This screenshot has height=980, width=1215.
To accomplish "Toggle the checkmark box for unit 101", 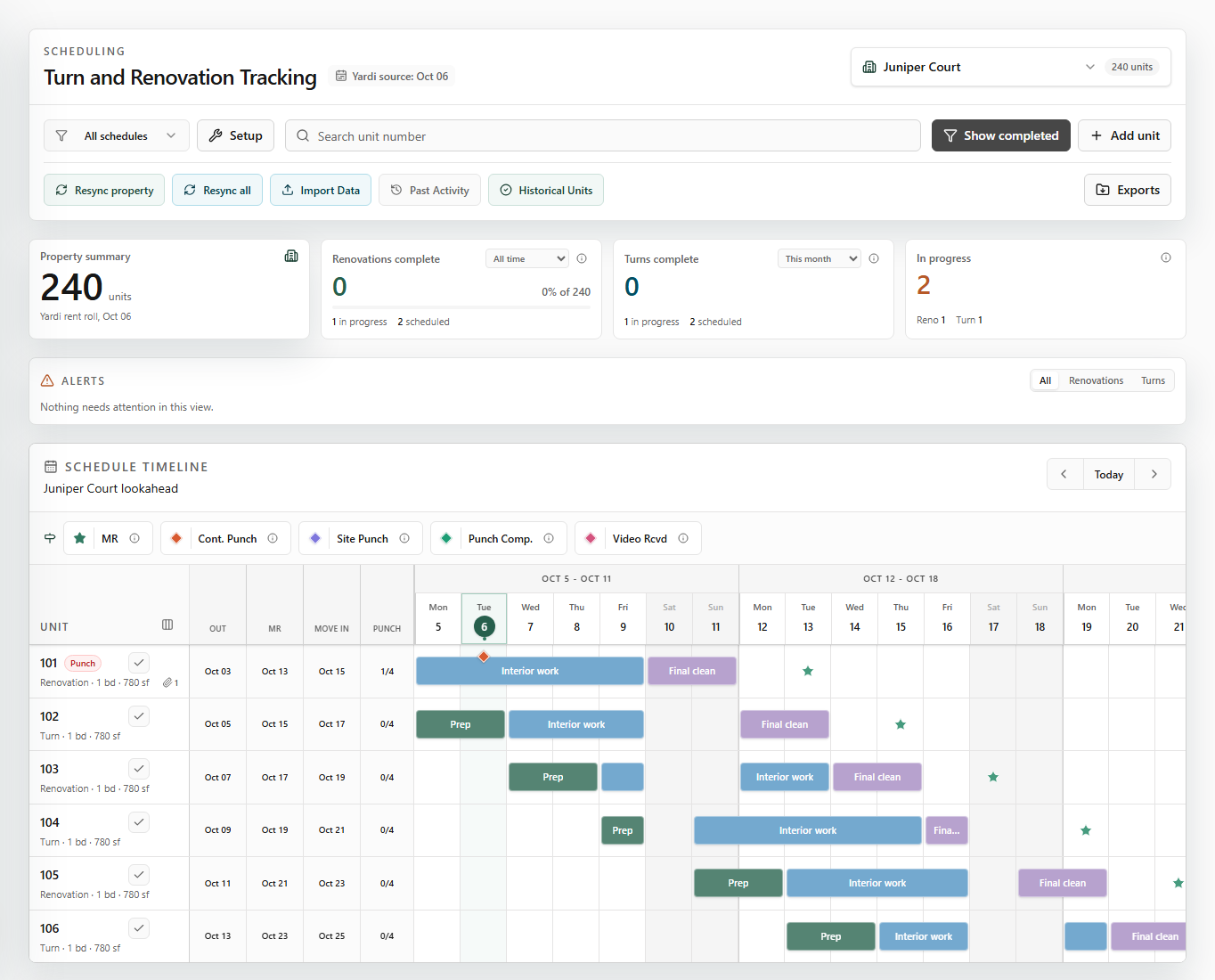I will pyautogui.click(x=139, y=663).
